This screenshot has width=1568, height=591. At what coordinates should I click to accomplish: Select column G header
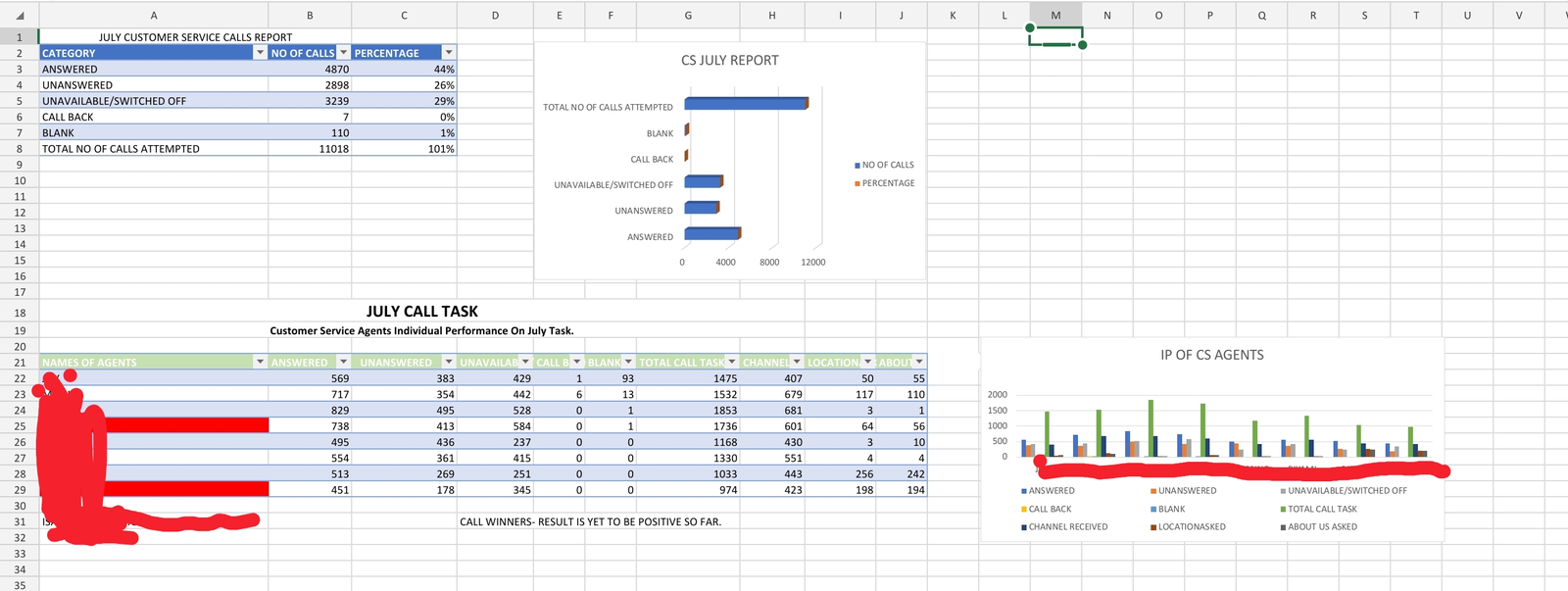pyautogui.click(x=688, y=16)
